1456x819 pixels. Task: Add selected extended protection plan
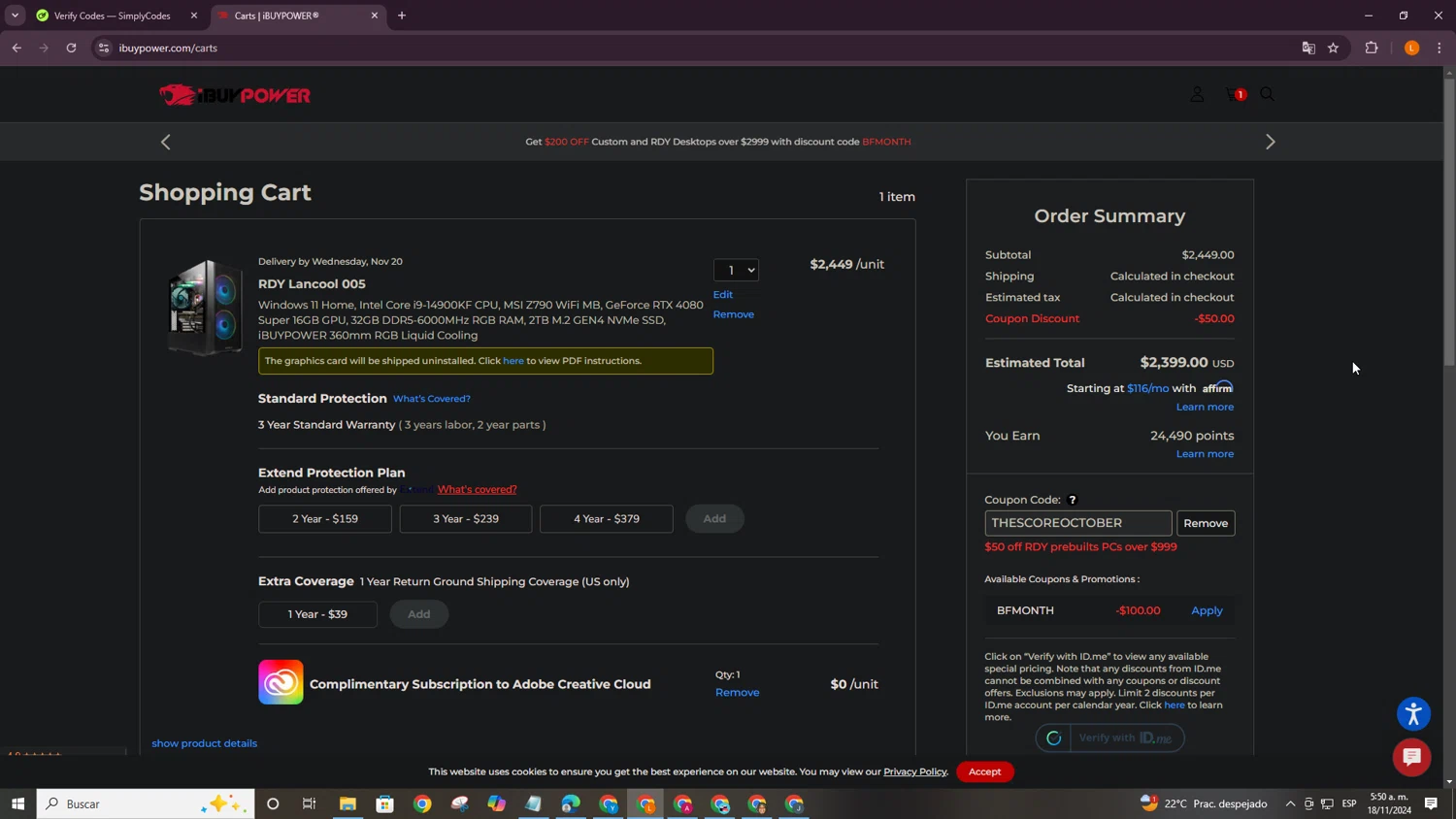pyautogui.click(x=714, y=519)
